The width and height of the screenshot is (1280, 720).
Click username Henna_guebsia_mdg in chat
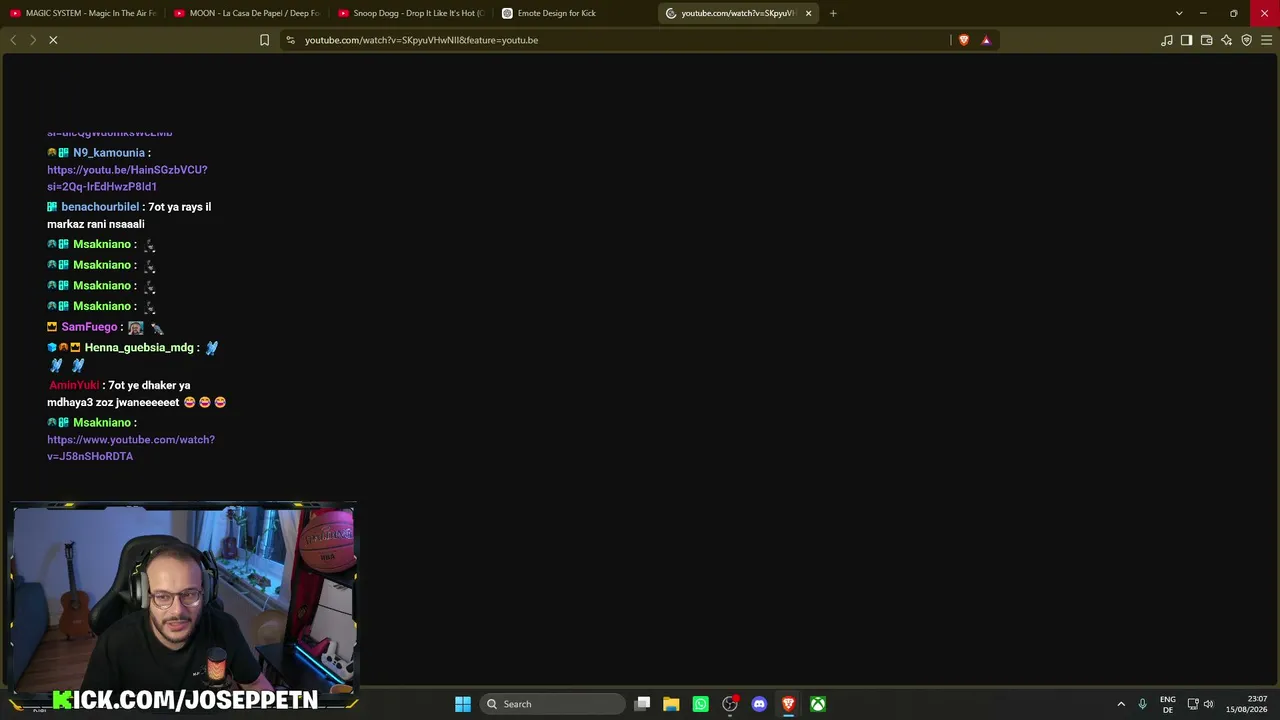(139, 348)
